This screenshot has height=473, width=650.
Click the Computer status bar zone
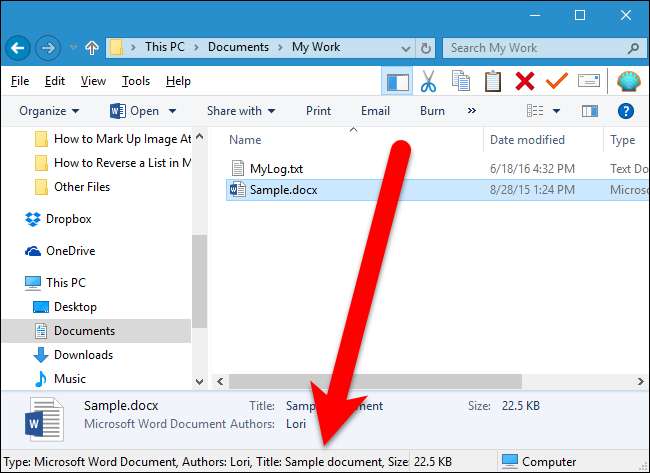pyautogui.click(x=539, y=461)
